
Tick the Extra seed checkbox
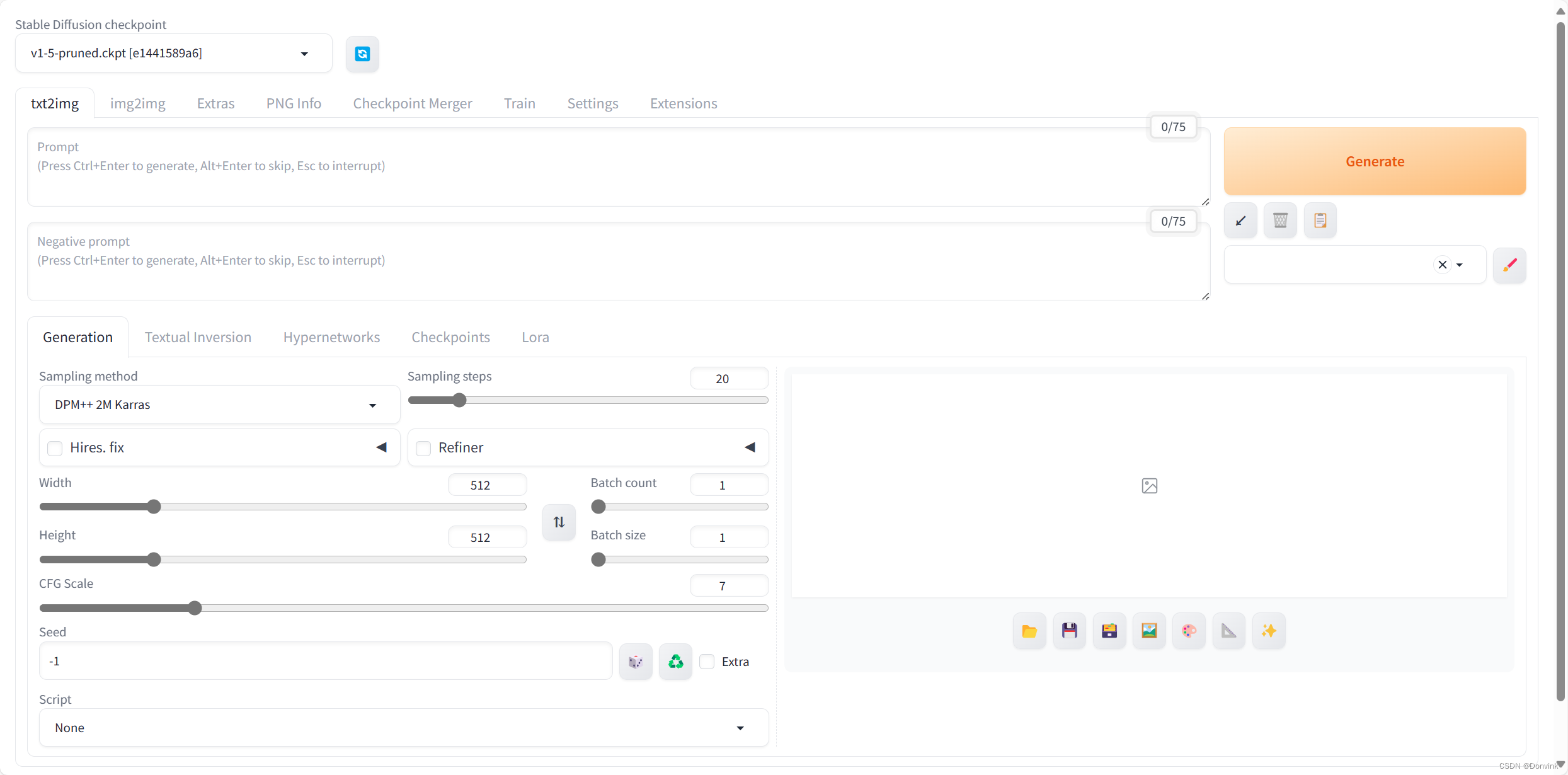pyautogui.click(x=707, y=662)
